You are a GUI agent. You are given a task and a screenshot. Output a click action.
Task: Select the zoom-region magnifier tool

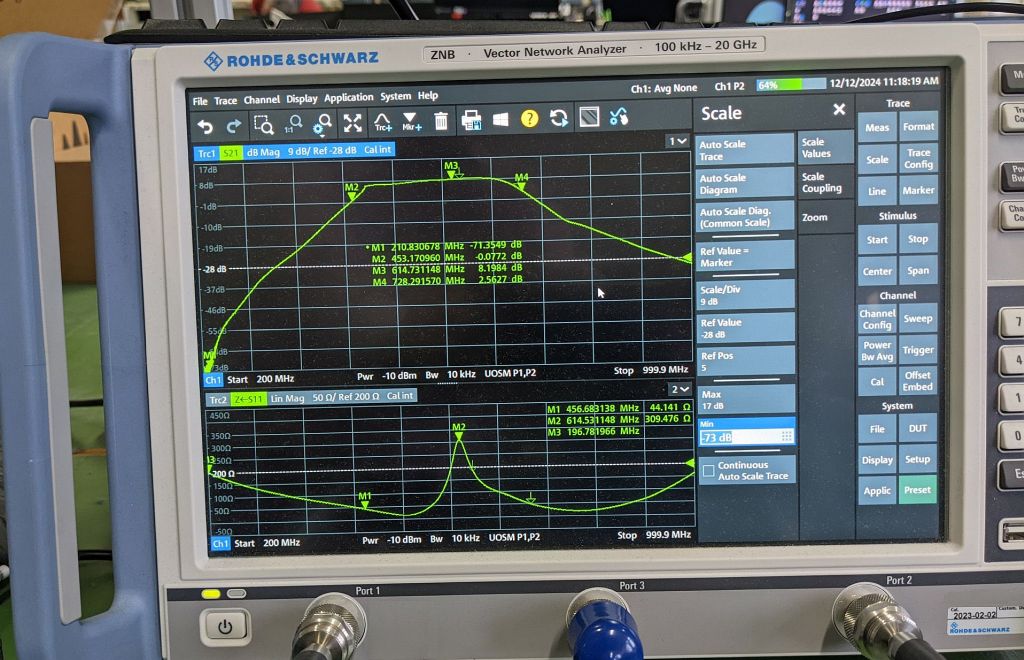tap(263, 124)
